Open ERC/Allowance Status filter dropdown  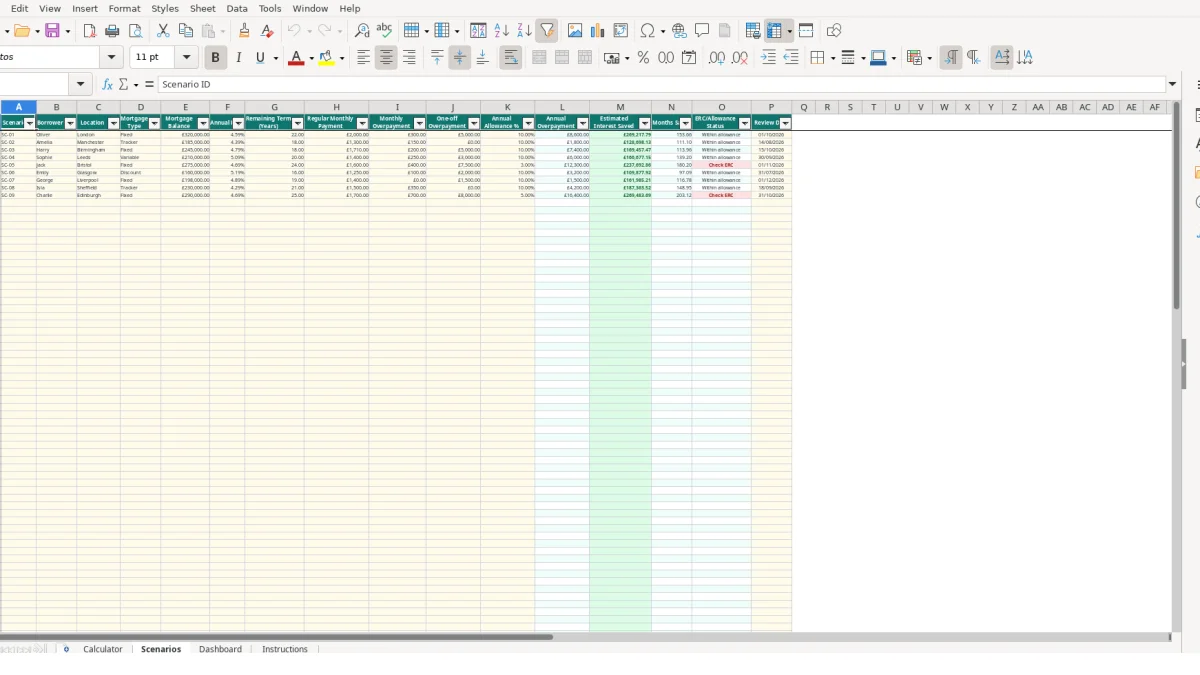click(x=744, y=123)
